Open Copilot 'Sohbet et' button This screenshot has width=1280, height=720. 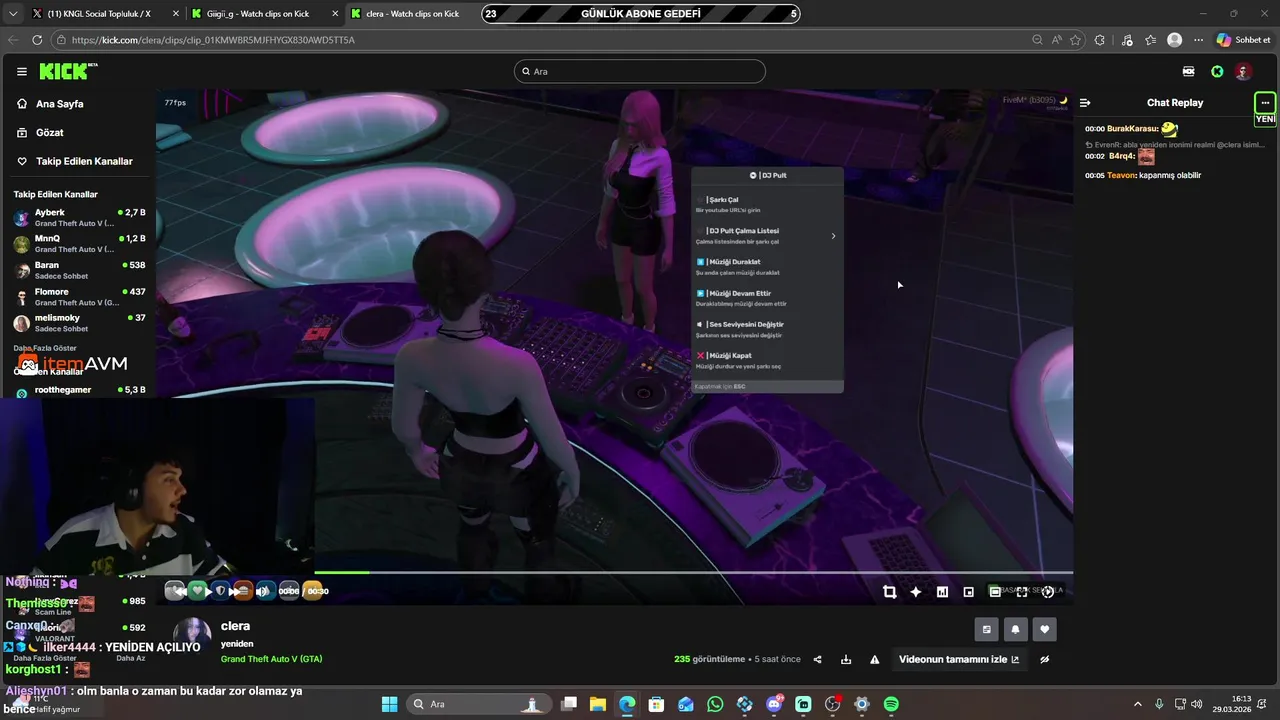(1243, 40)
